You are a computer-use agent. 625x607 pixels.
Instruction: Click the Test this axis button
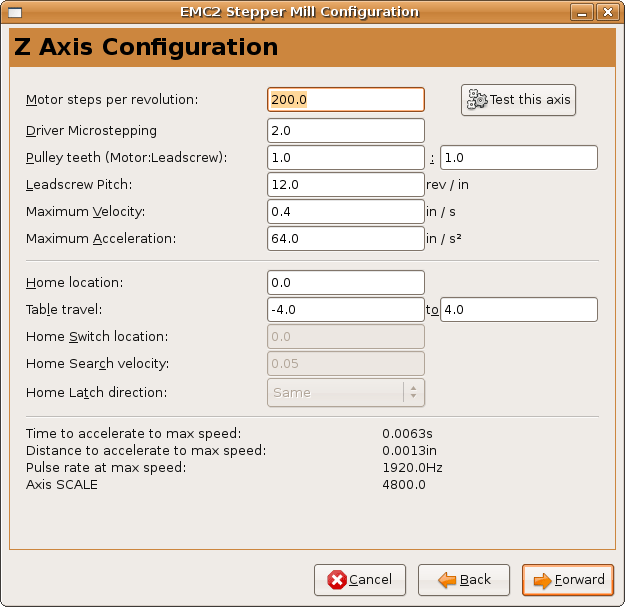[518, 100]
